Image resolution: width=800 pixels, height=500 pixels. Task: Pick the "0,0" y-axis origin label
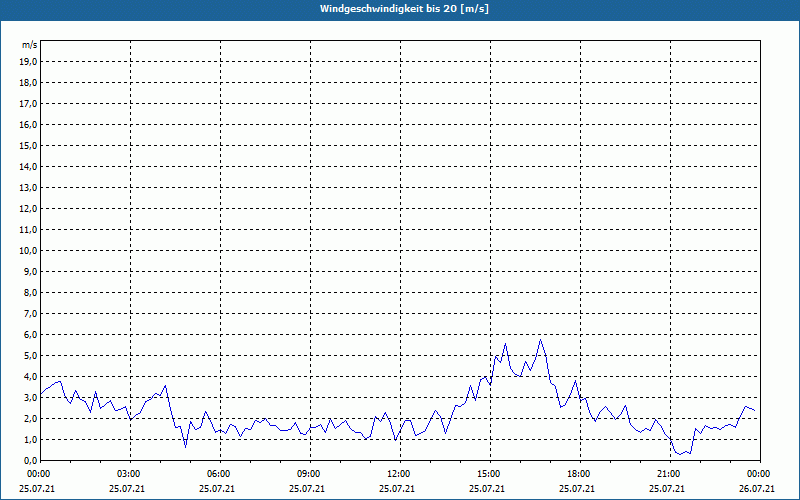click(30, 460)
